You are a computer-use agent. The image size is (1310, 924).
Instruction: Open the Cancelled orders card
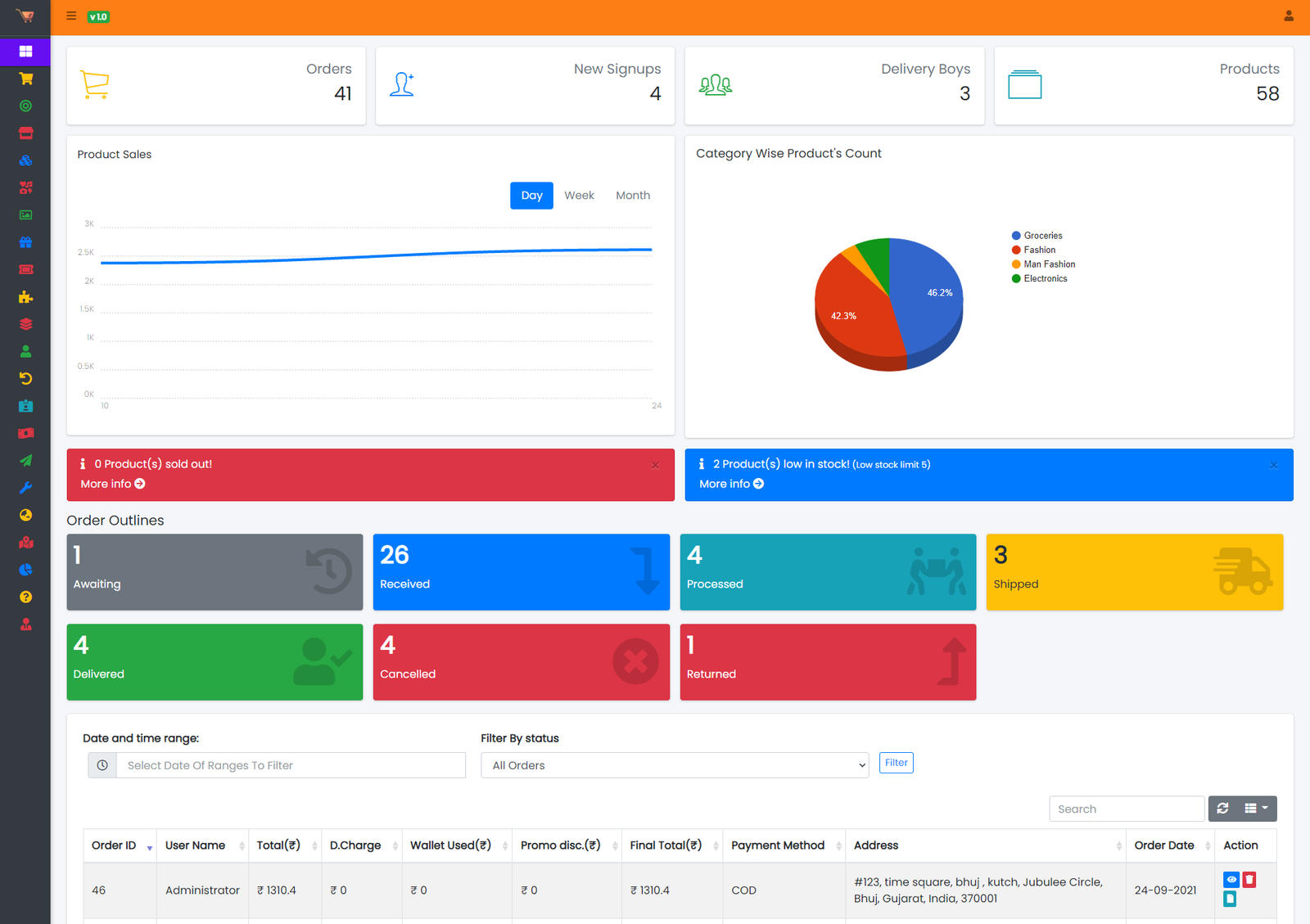point(521,662)
